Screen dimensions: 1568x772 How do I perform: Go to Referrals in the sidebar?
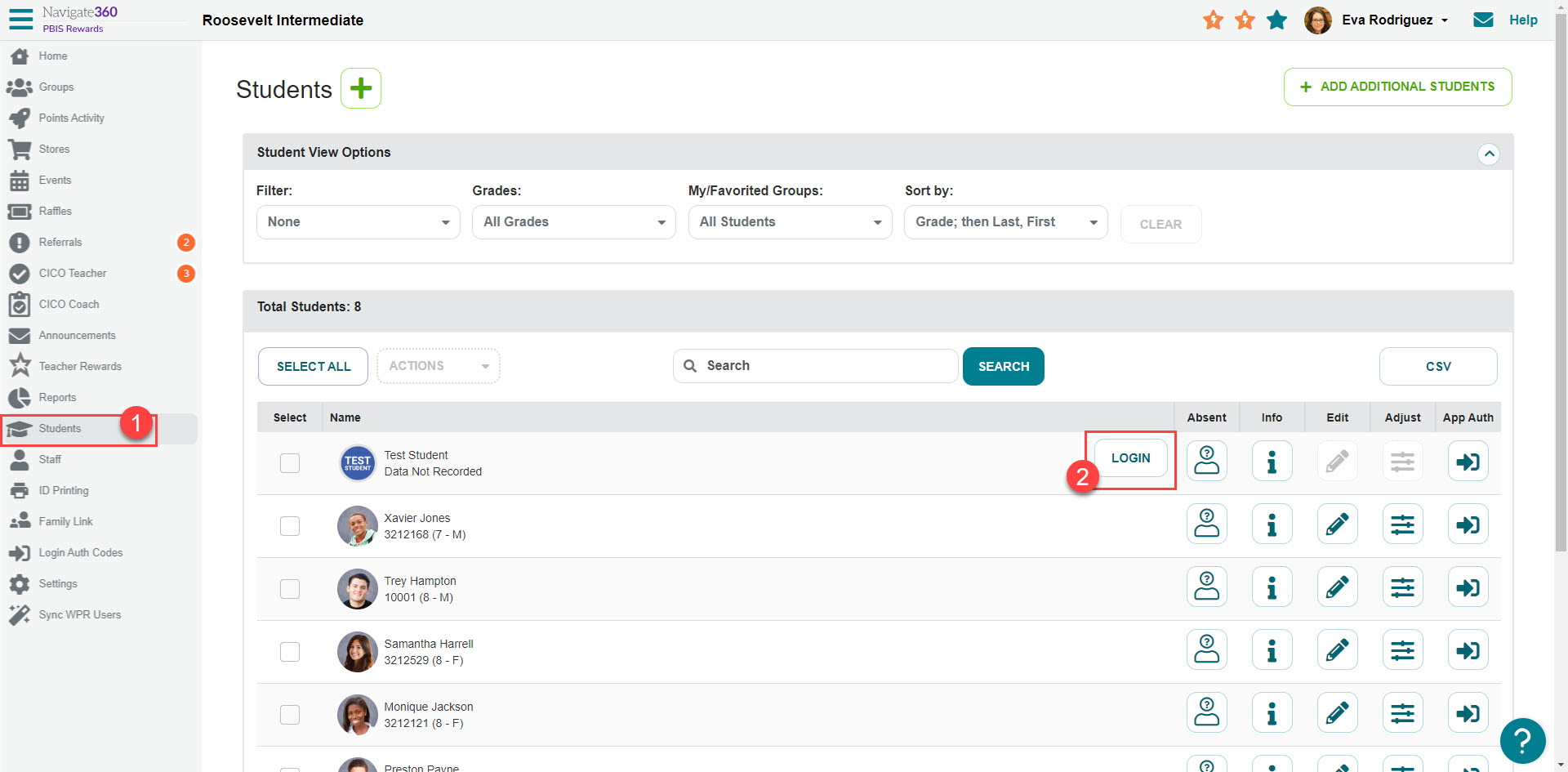pos(60,243)
